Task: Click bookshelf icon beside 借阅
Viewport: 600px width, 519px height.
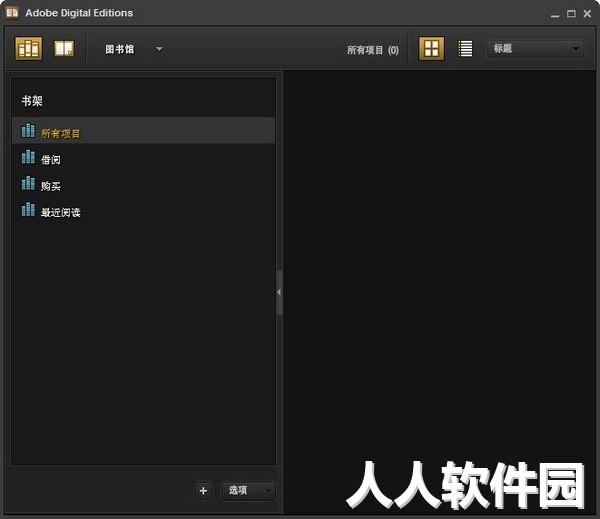Action: [28, 157]
